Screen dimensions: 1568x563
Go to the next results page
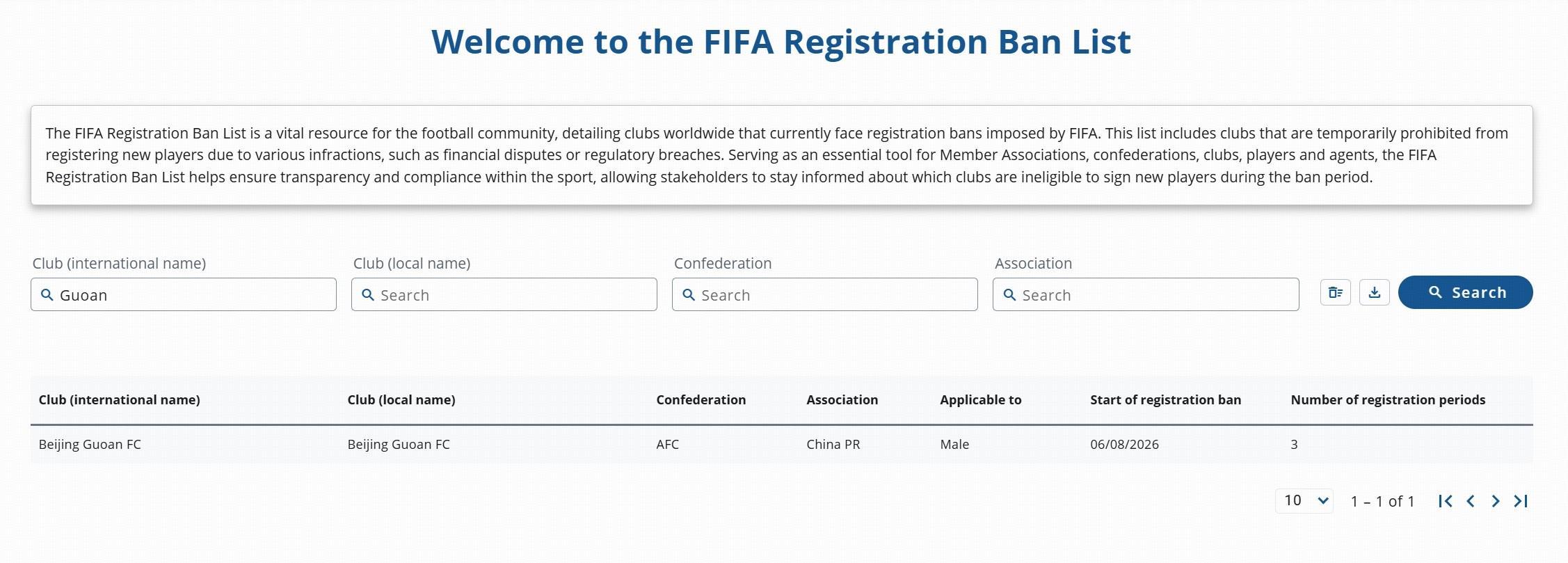coord(1495,501)
